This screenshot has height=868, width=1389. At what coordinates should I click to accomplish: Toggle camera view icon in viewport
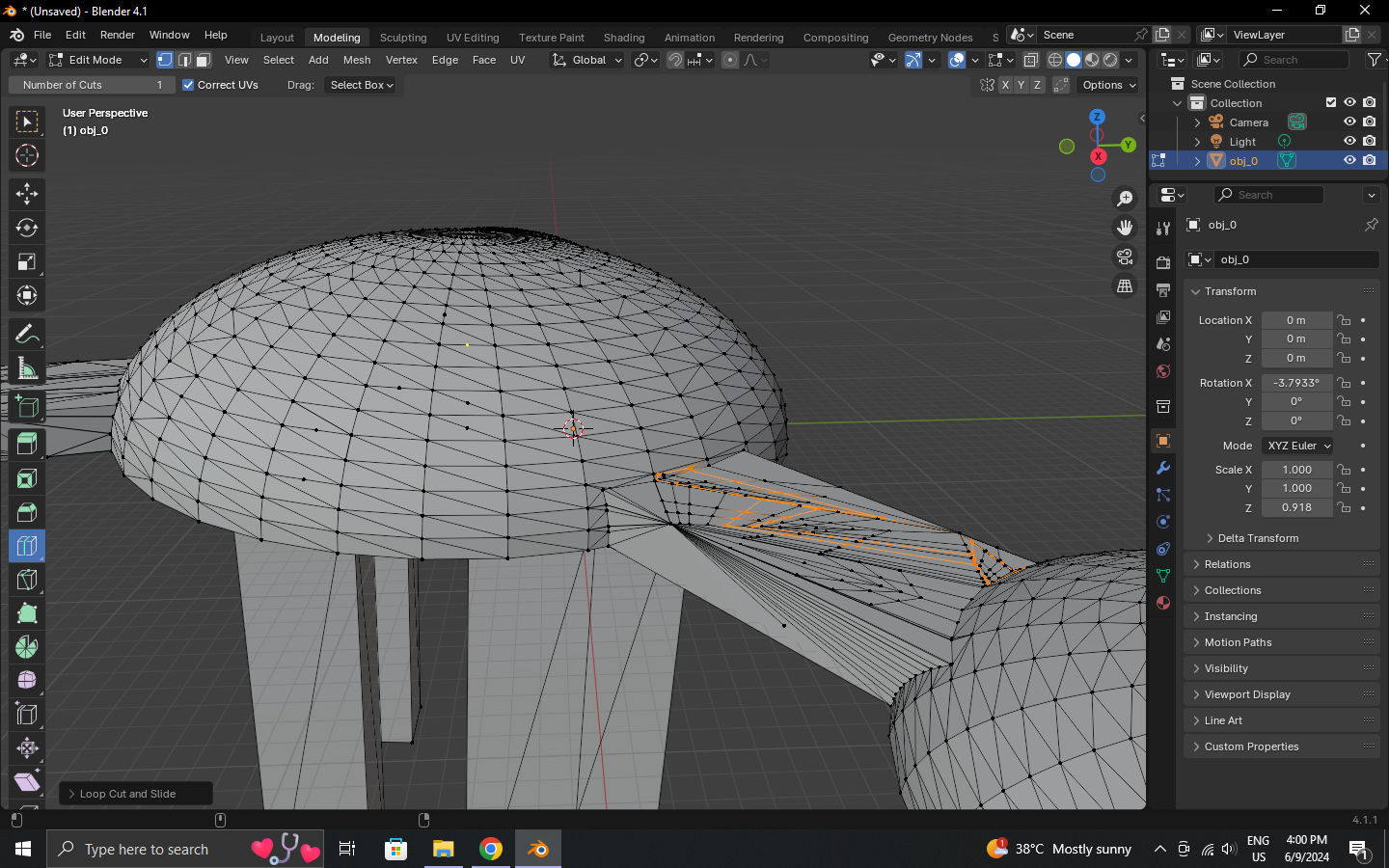[x=1125, y=258]
